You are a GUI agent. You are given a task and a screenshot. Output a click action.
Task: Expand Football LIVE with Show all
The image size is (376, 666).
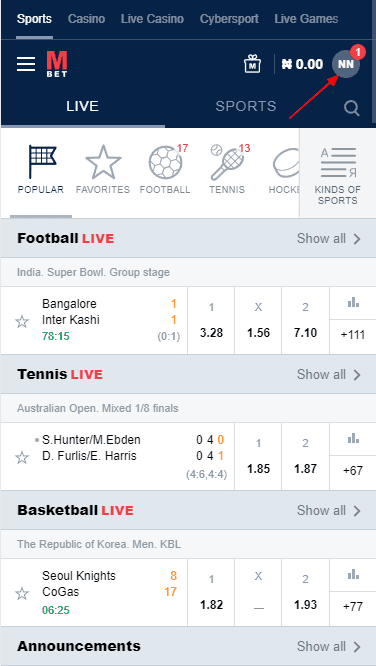click(329, 238)
